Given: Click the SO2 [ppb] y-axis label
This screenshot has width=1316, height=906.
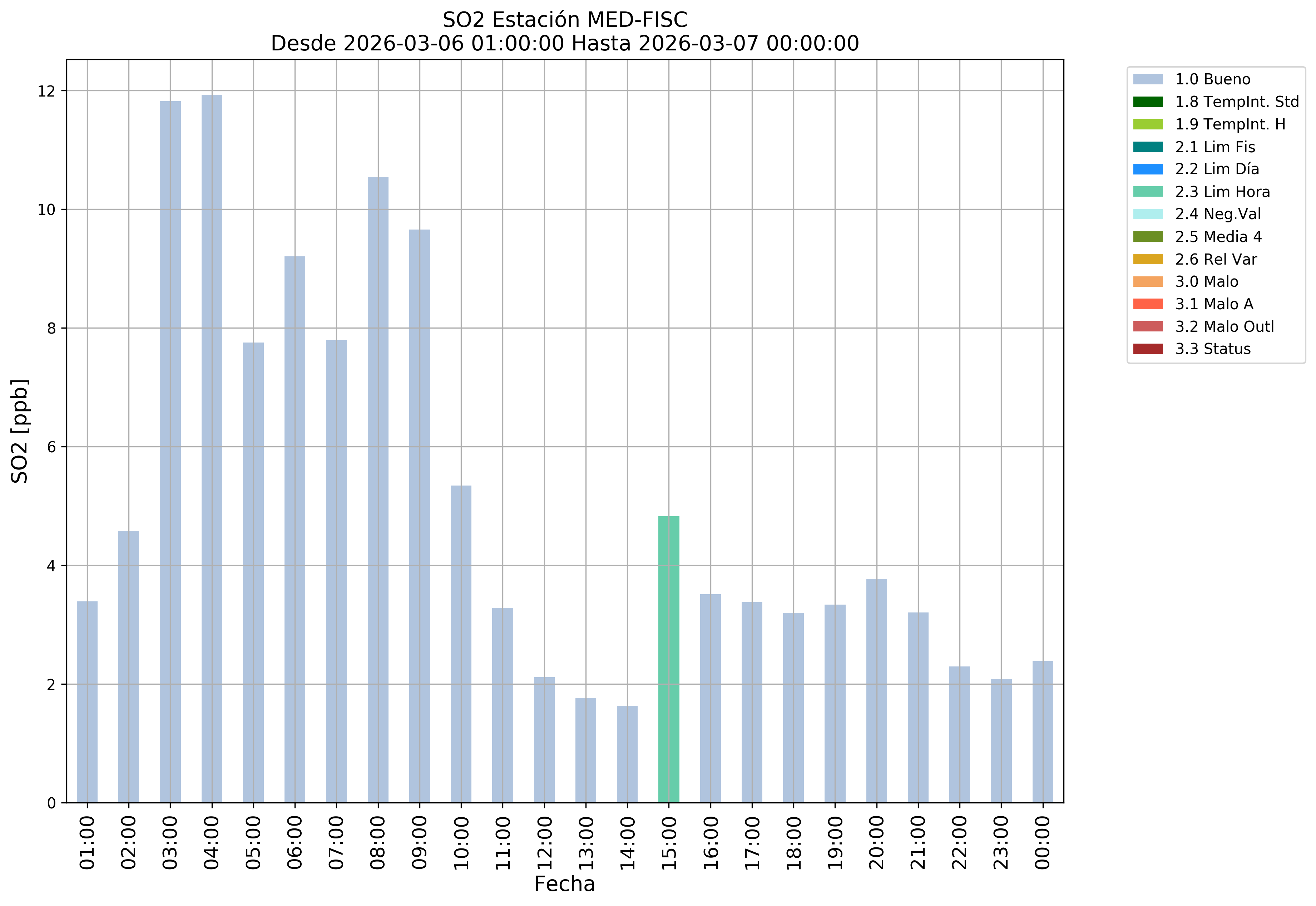Looking at the screenshot, I should (x=20, y=431).
